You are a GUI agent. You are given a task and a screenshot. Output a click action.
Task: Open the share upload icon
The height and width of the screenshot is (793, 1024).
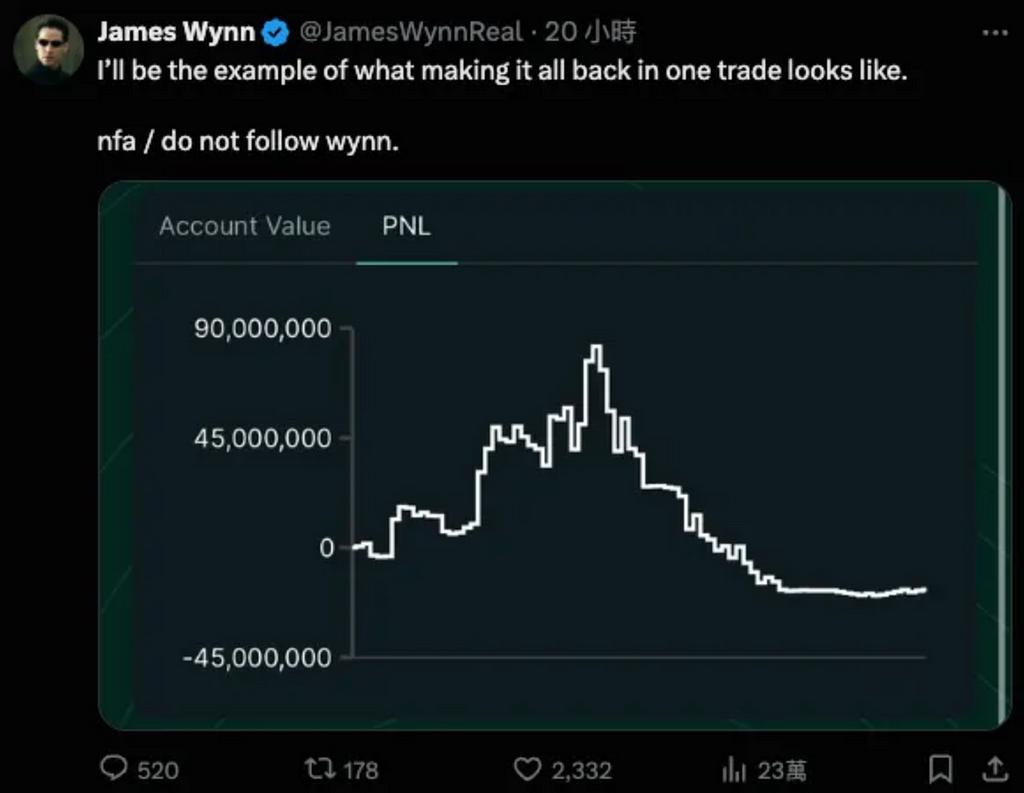[995, 769]
